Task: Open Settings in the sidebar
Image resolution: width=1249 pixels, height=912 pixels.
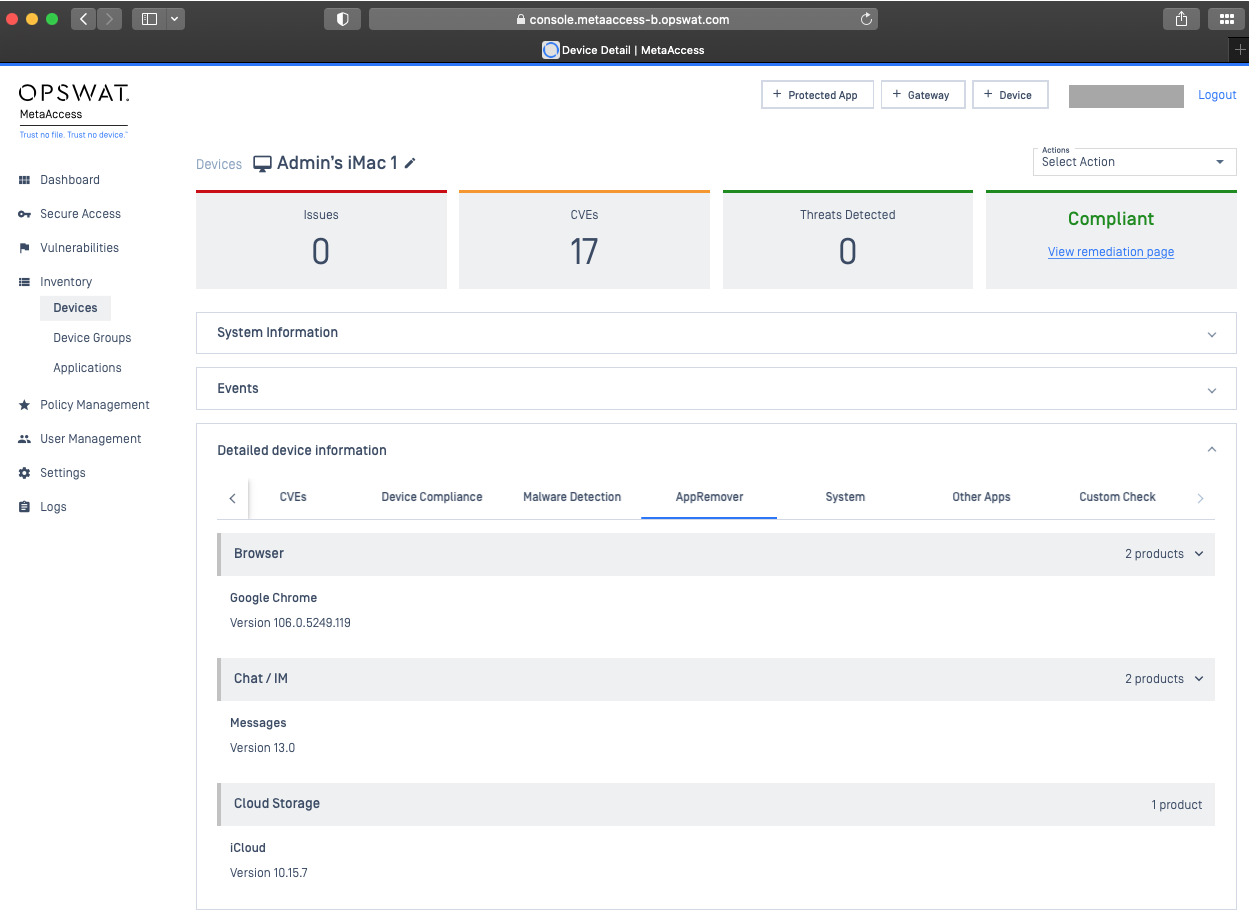Action: pyautogui.click(x=63, y=473)
